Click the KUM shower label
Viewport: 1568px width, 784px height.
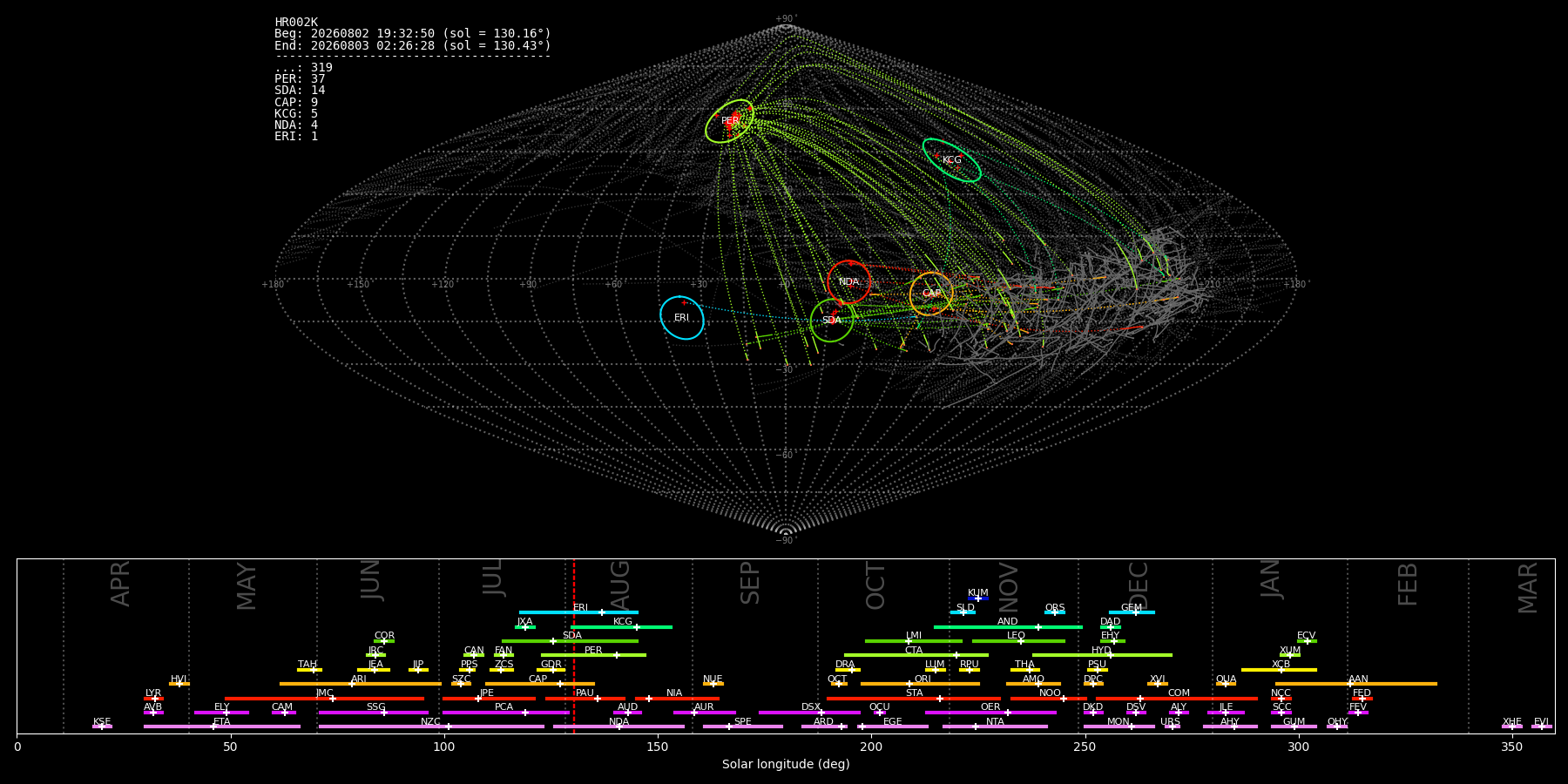click(x=978, y=592)
